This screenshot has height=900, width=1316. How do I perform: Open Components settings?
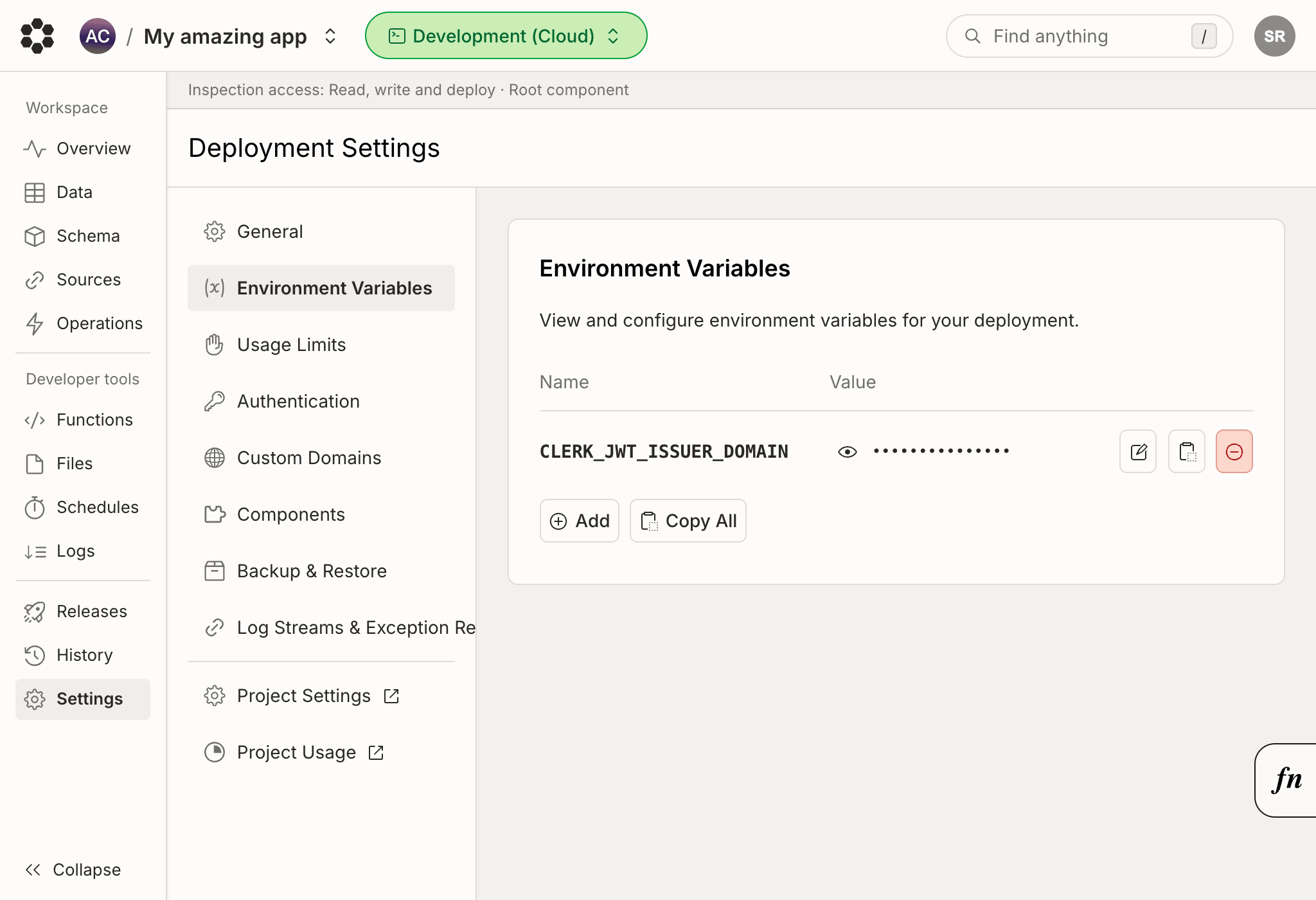(321, 514)
